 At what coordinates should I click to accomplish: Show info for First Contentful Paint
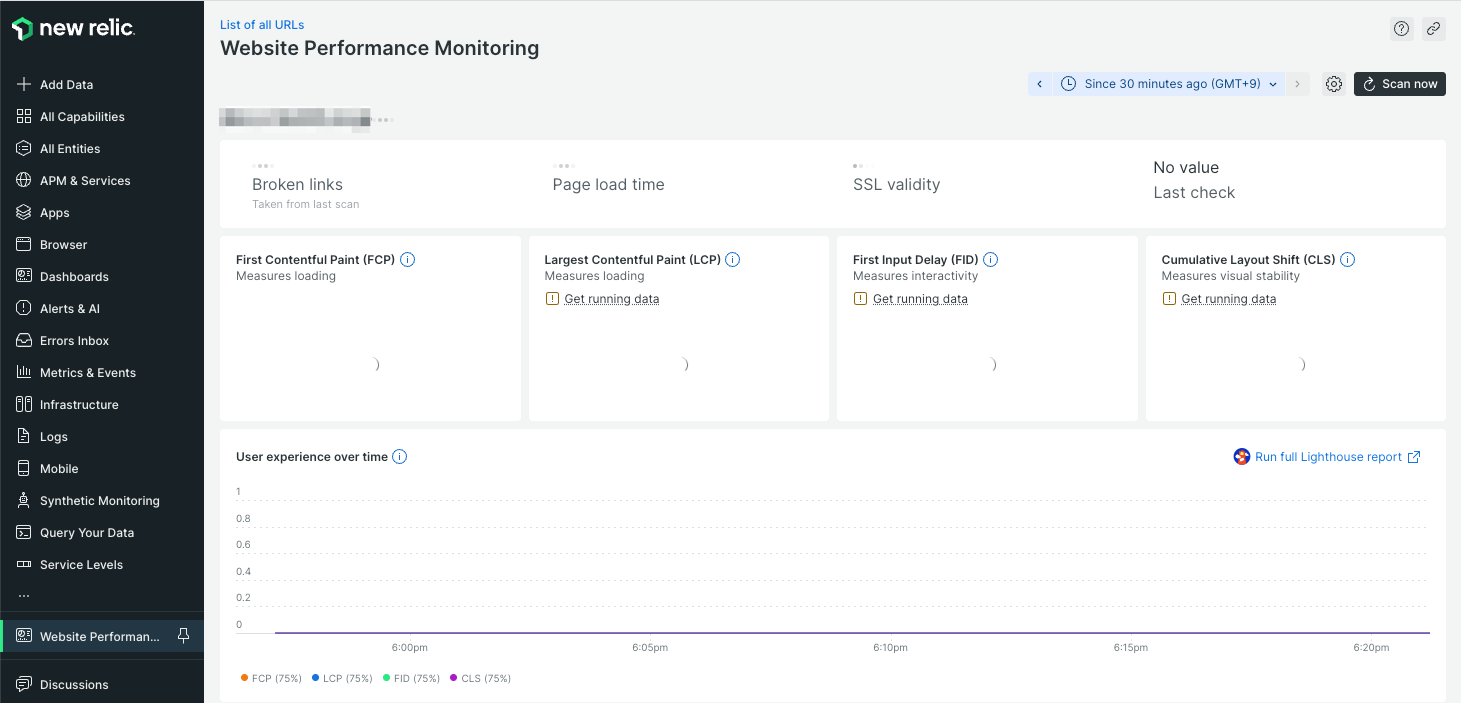coord(407,260)
